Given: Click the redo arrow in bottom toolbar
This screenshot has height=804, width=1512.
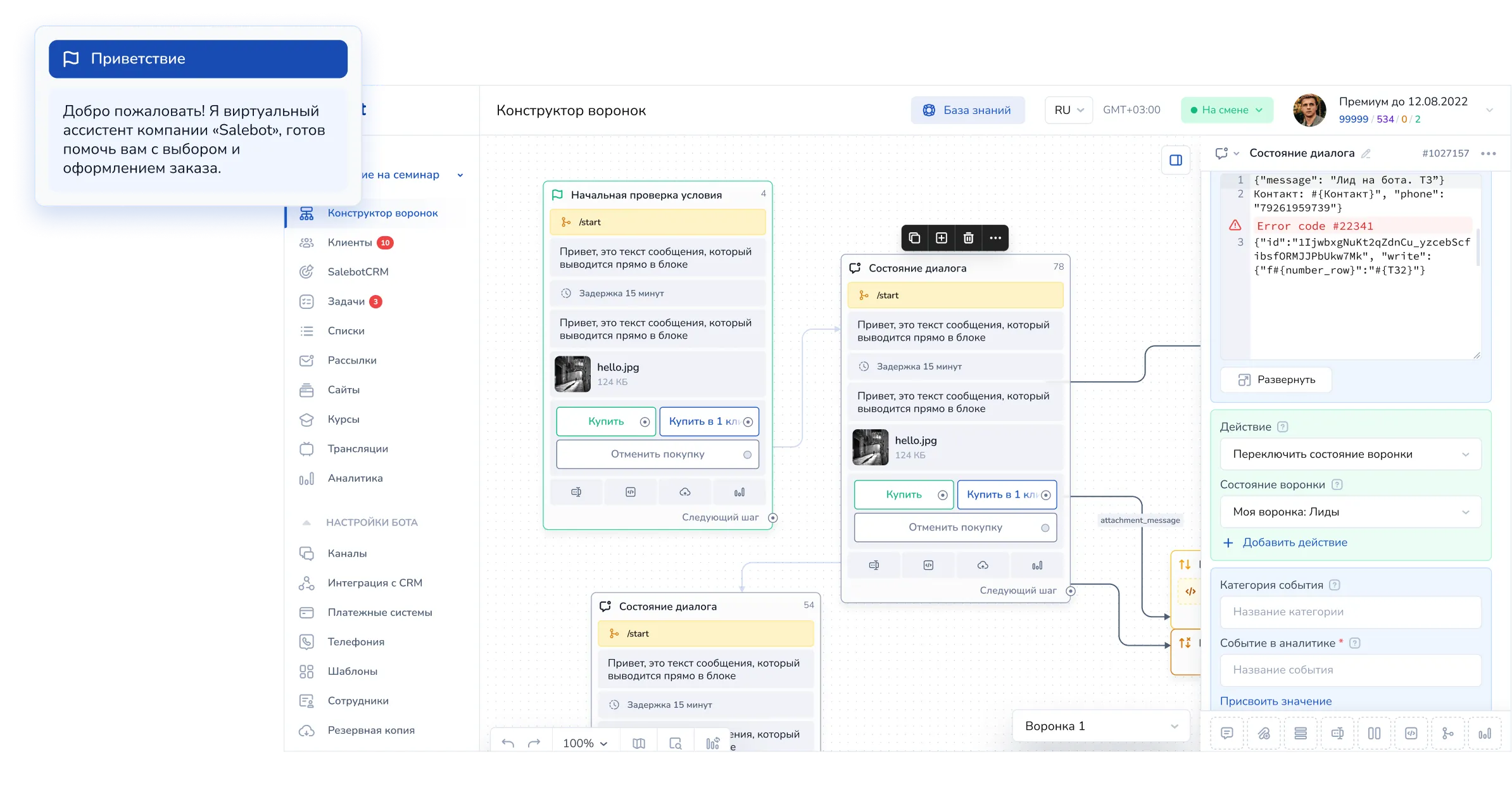Looking at the screenshot, I should point(534,743).
